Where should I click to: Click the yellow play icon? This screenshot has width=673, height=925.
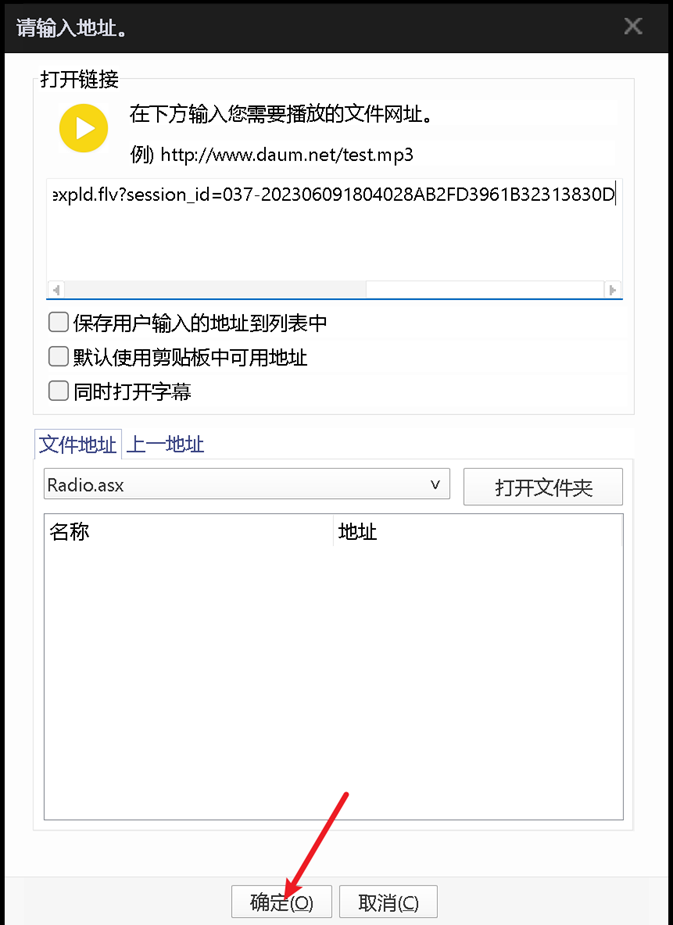[x=84, y=128]
